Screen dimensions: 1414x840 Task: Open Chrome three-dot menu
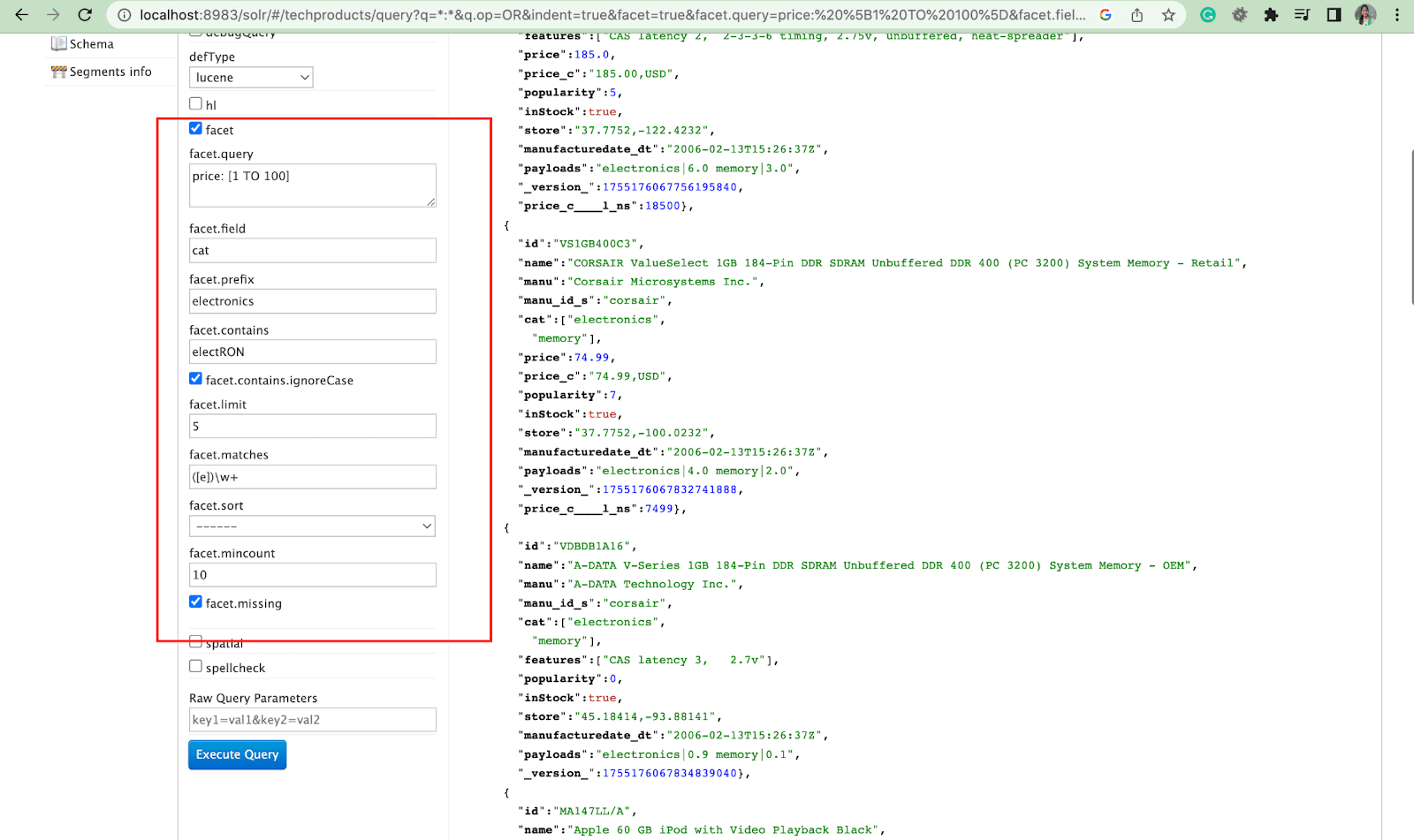click(x=1396, y=15)
